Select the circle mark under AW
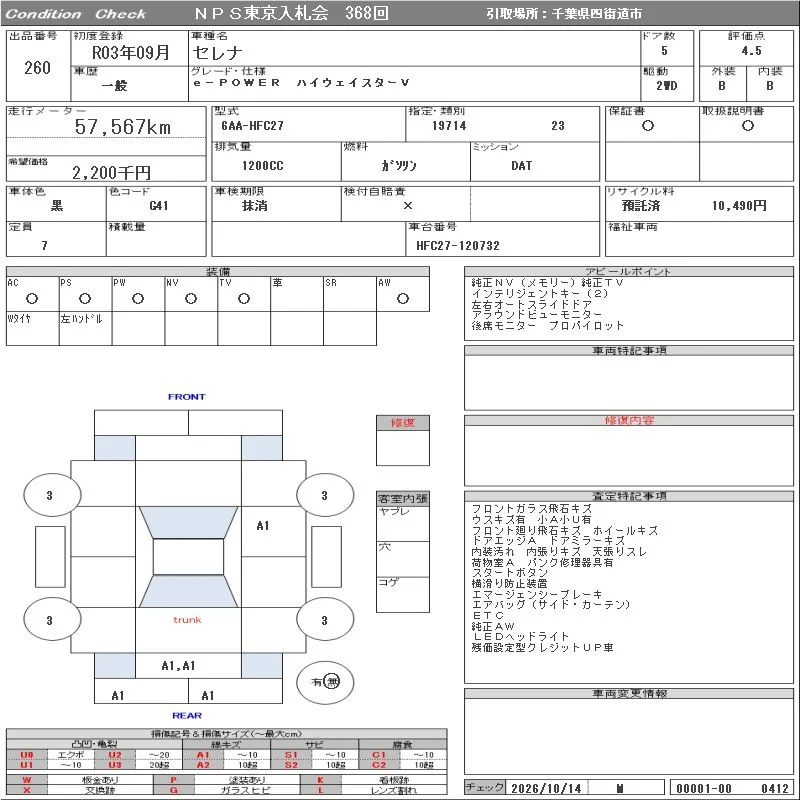 click(x=403, y=298)
